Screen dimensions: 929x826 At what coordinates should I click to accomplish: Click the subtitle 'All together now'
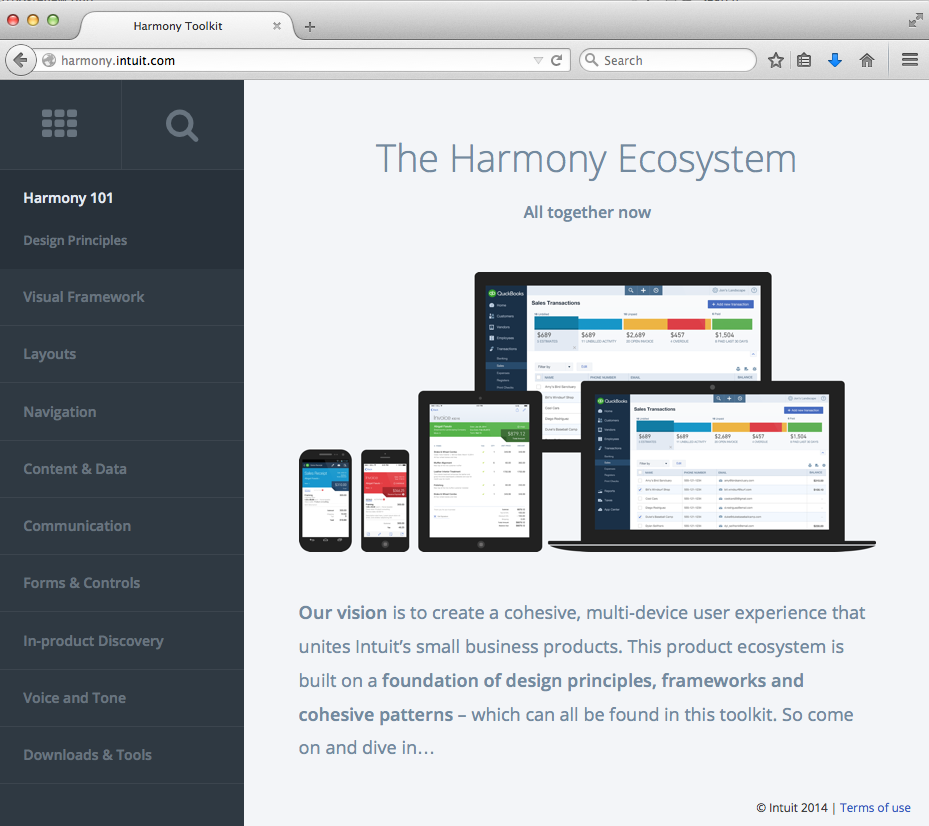(x=587, y=212)
